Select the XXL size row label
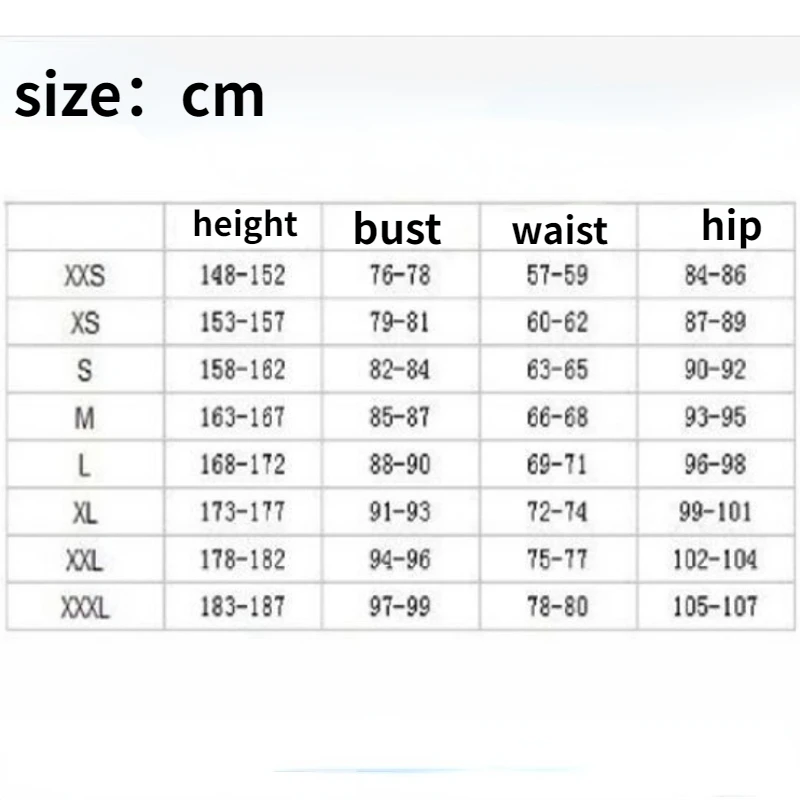800x800 pixels. [85, 559]
